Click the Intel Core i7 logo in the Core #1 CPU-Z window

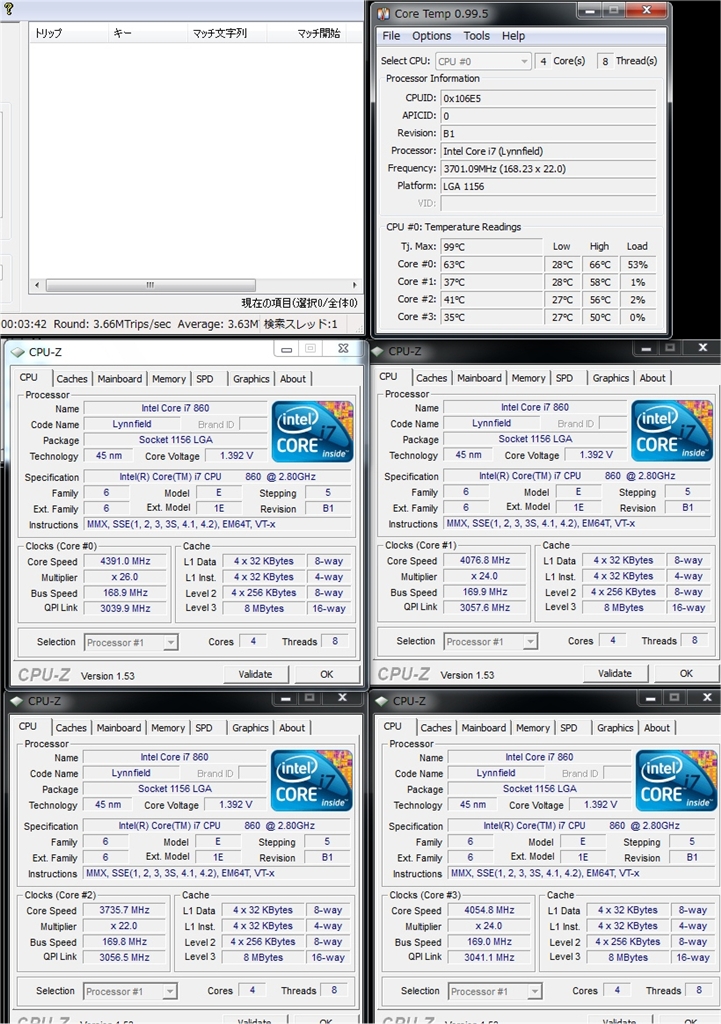click(x=672, y=430)
